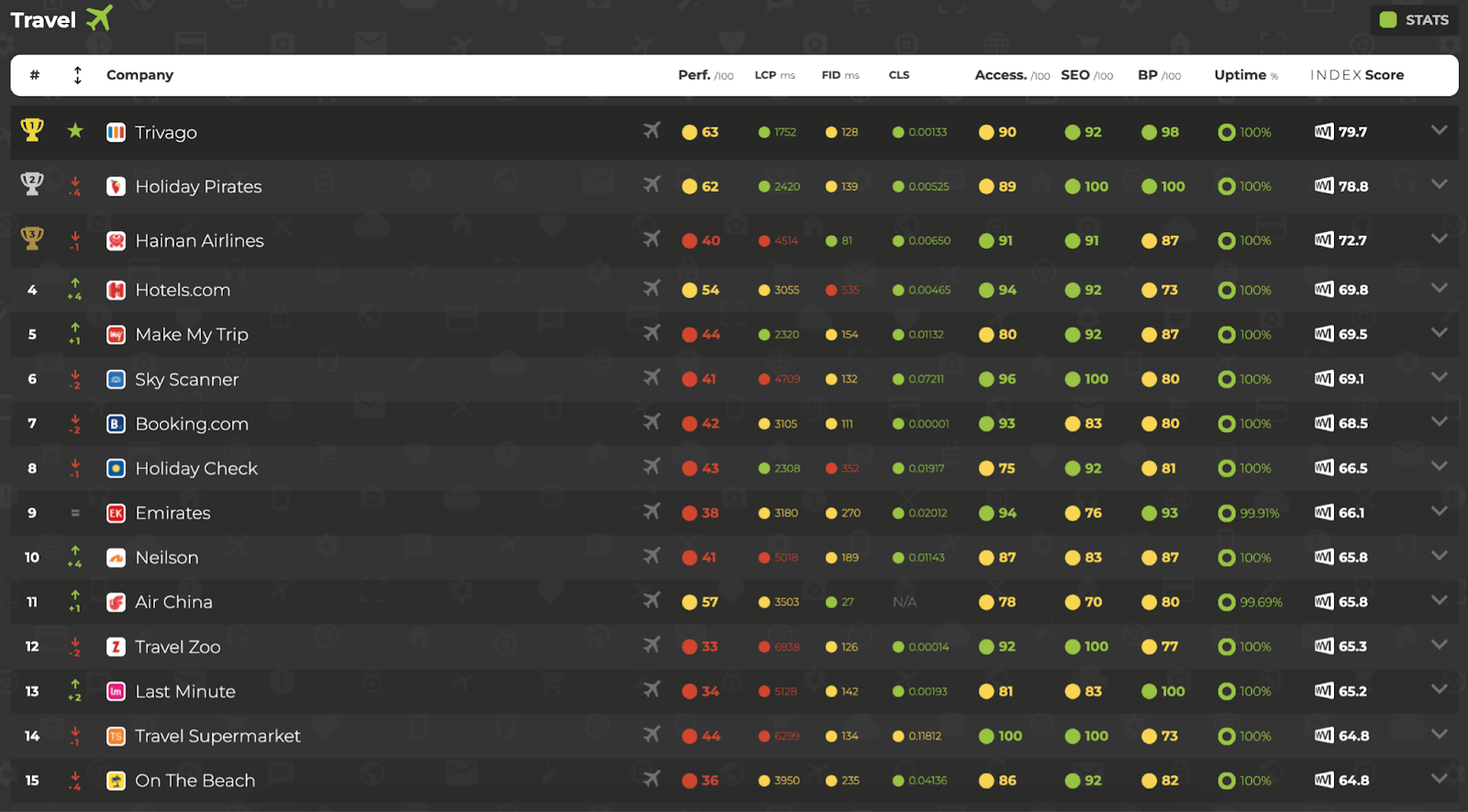Sort by SEO column header

(x=1087, y=75)
